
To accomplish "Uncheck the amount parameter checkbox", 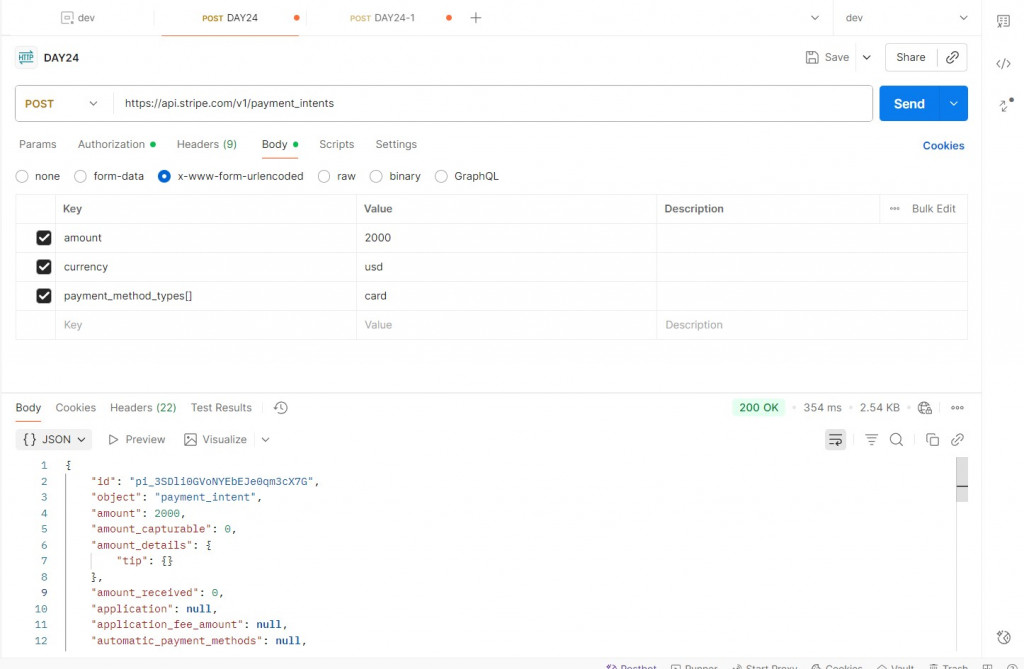I will [44, 238].
